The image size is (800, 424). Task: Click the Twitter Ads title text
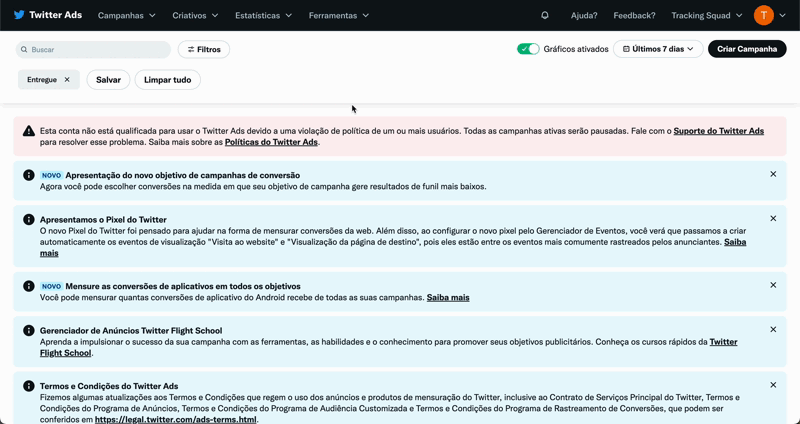pos(56,15)
